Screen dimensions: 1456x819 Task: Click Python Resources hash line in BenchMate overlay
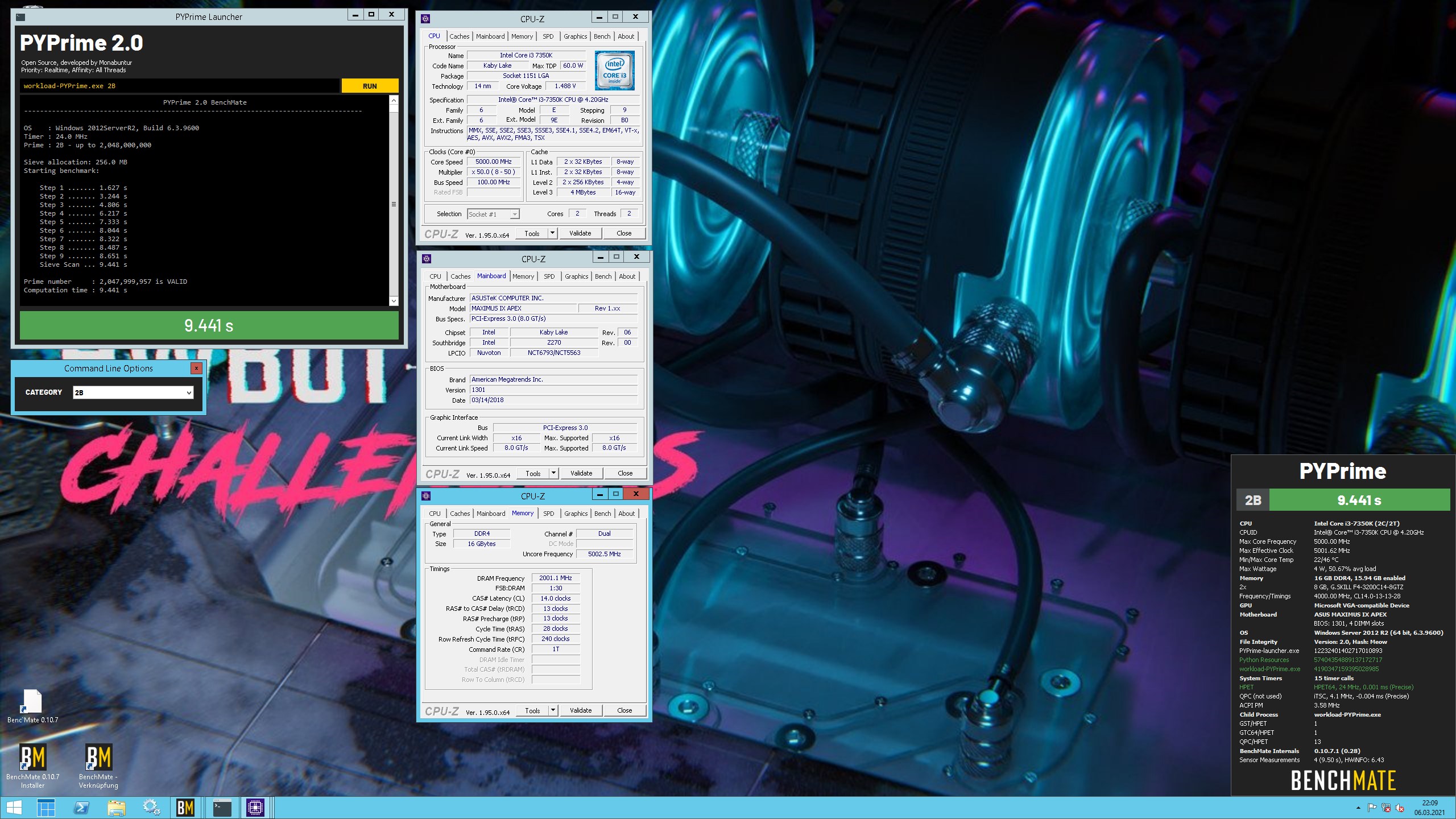(1311, 660)
